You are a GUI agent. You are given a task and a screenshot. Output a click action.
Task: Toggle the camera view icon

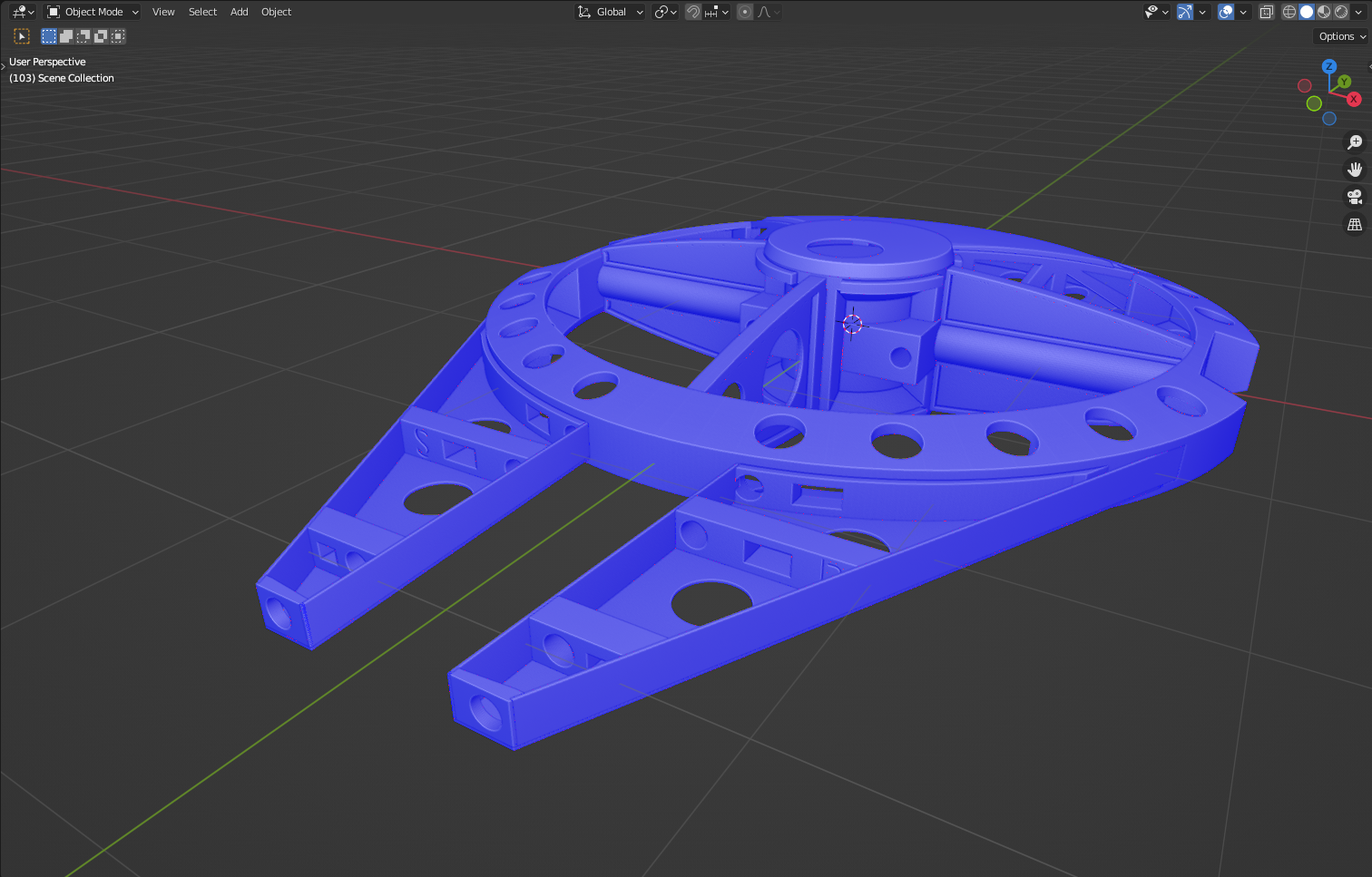click(1355, 197)
